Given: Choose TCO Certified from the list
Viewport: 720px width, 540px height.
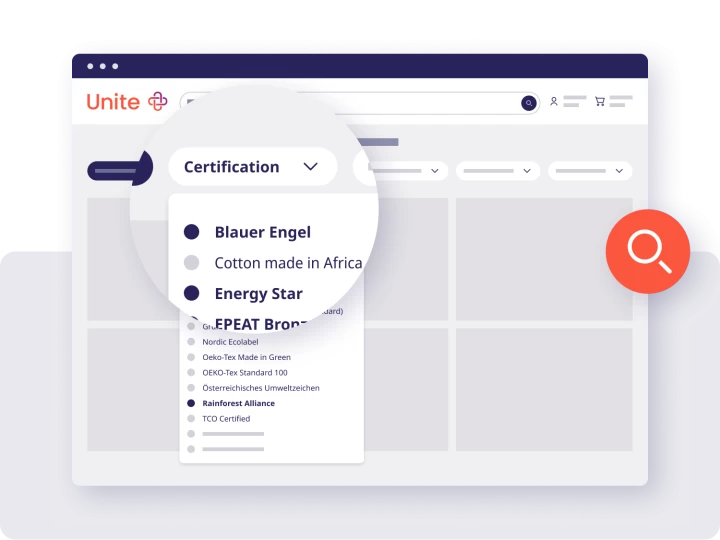Looking at the screenshot, I should pyautogui.click(x=226, y=419).
